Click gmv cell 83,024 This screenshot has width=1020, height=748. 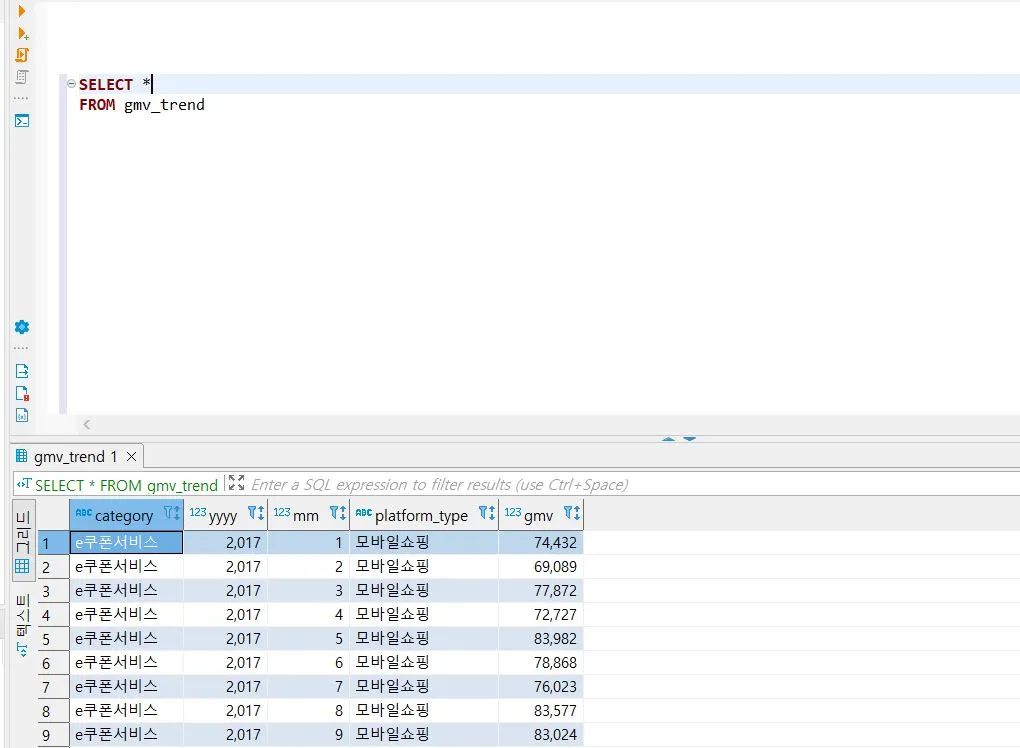(x=541, y=735)
